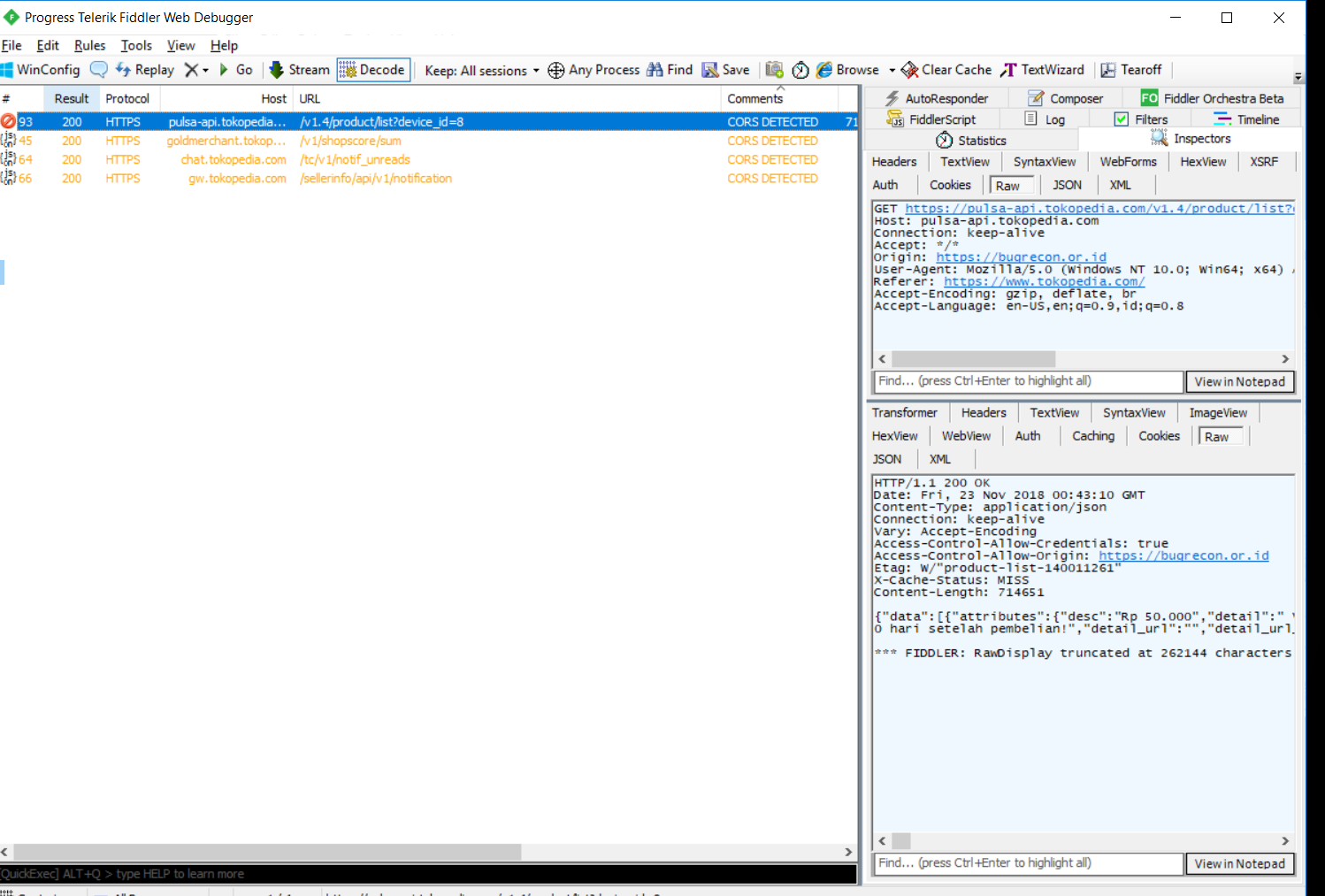Open the Origin bugrecon.or.id link

[x=1021, y=257]
